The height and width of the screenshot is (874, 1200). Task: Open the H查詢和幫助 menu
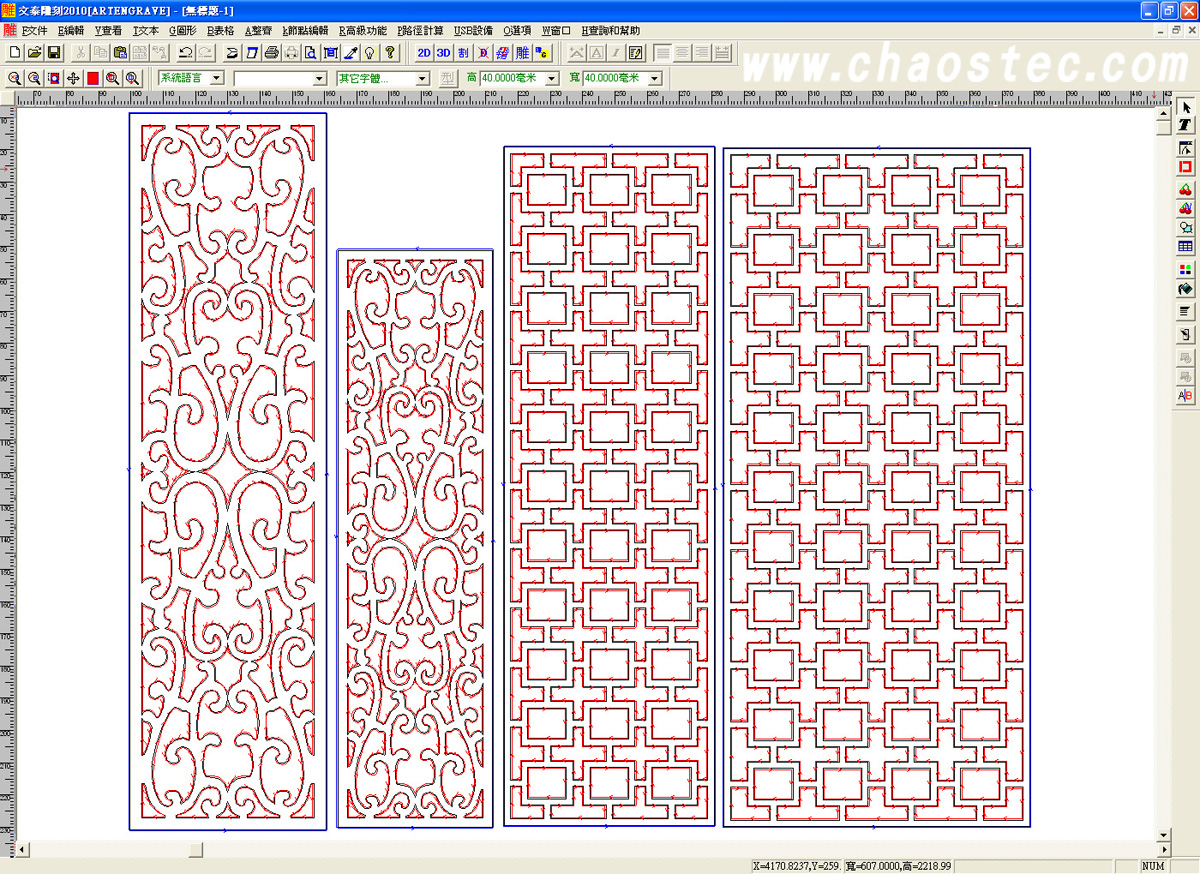[610, 31]
